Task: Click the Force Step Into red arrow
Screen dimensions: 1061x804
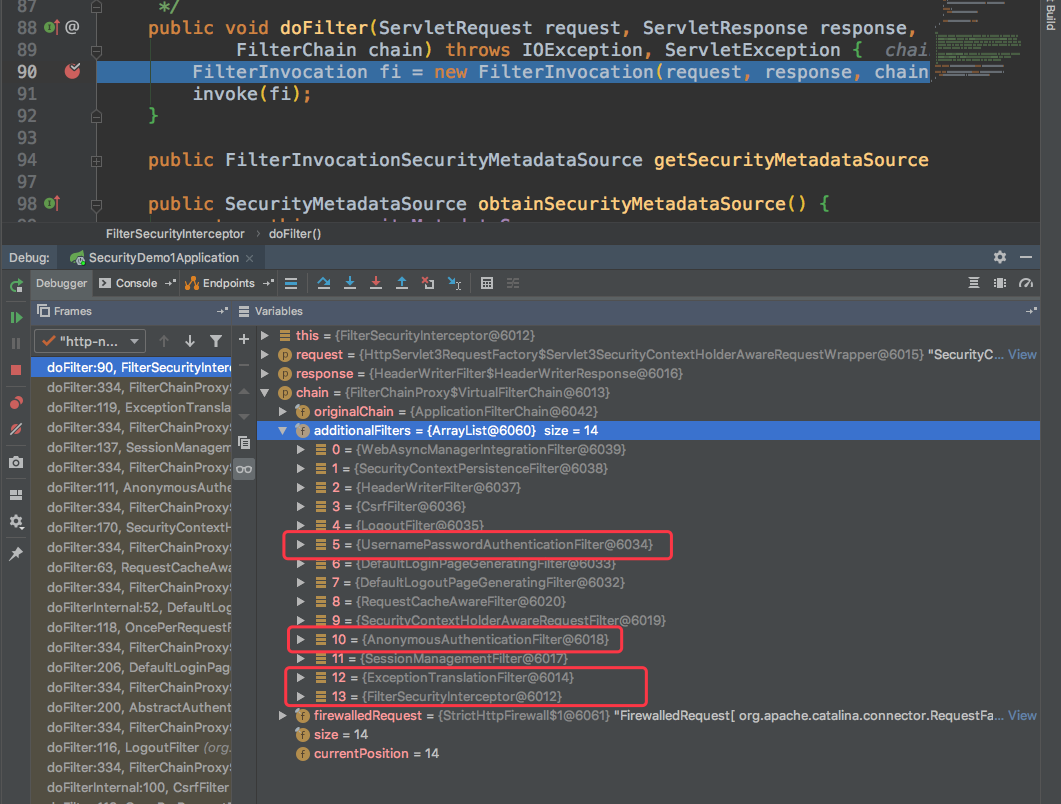Action: tap(375, 283)
